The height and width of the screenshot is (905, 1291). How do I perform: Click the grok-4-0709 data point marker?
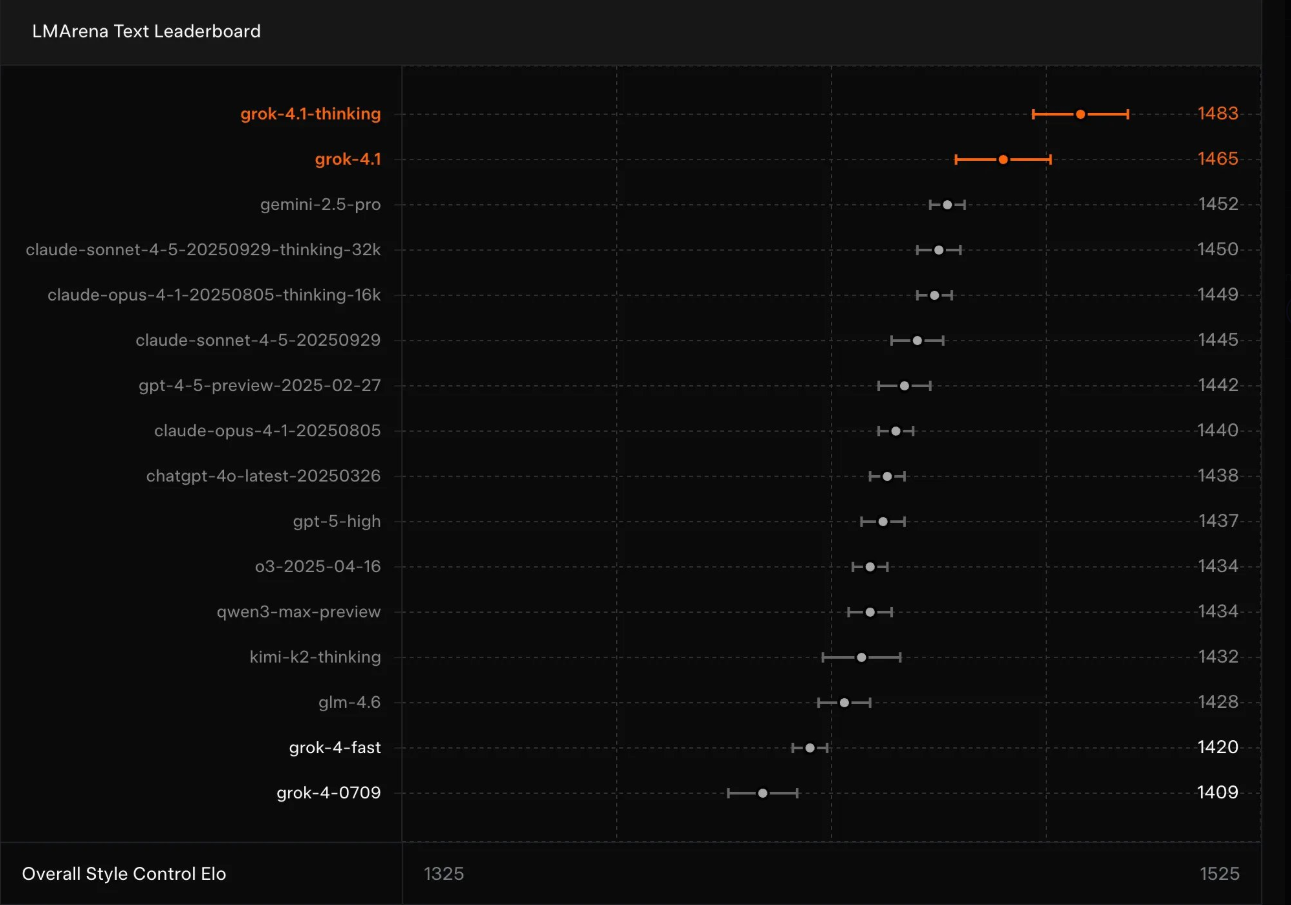pyautogui.click(x=762, y=793)
